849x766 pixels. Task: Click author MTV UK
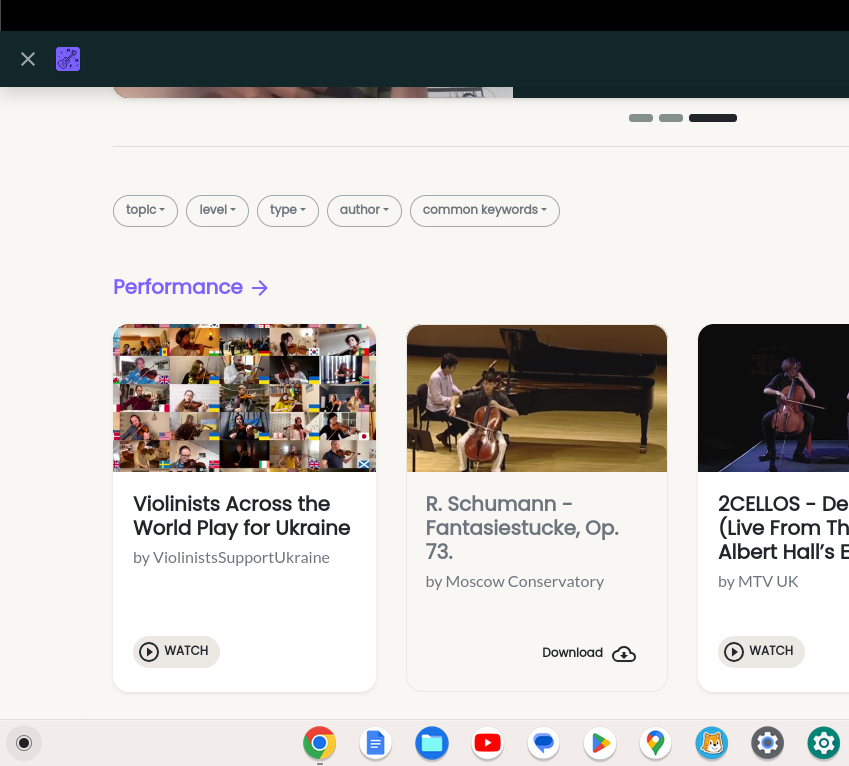[768, 582]
